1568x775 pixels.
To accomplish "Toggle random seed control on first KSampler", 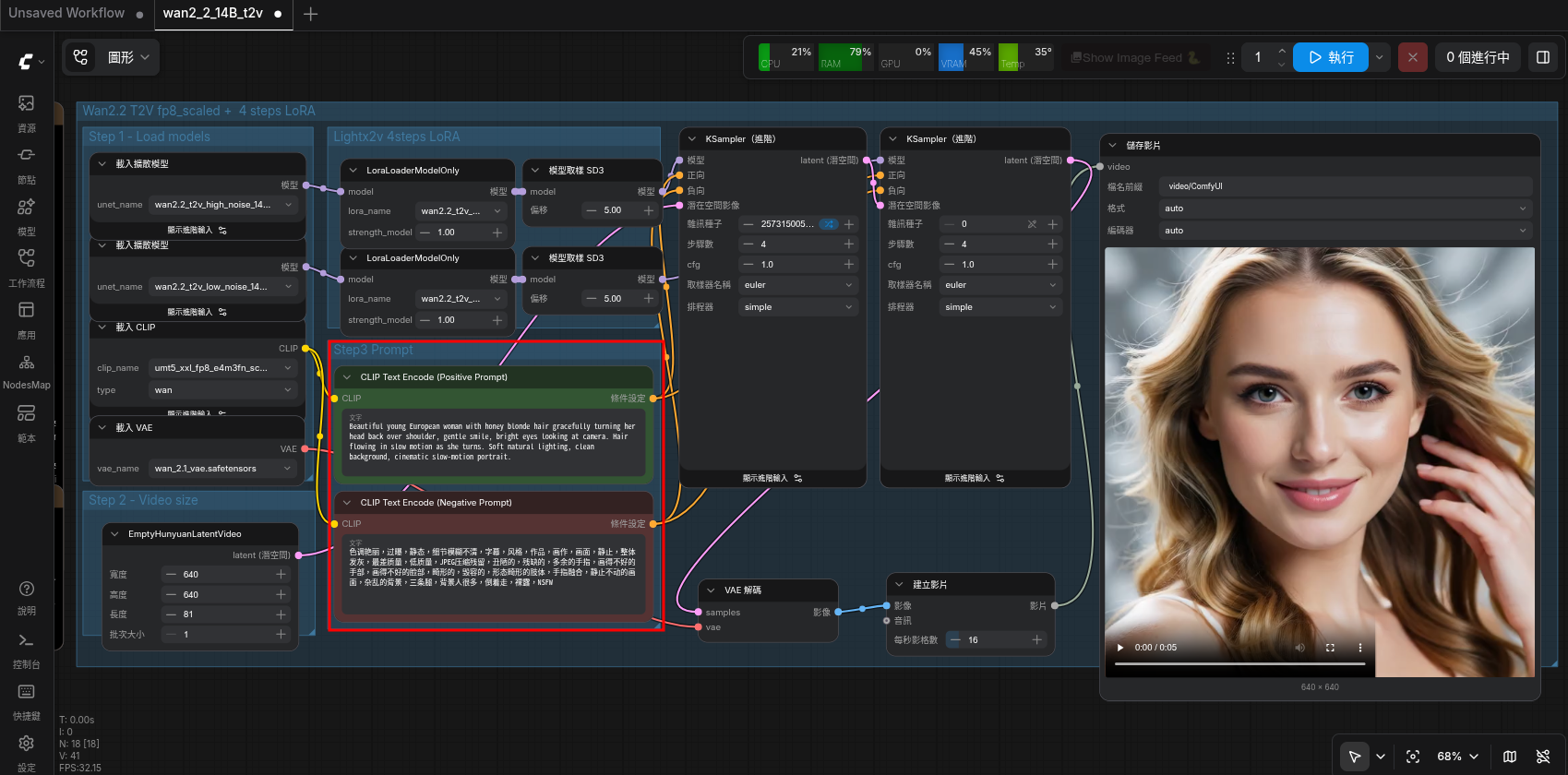I will coord(829,224).
